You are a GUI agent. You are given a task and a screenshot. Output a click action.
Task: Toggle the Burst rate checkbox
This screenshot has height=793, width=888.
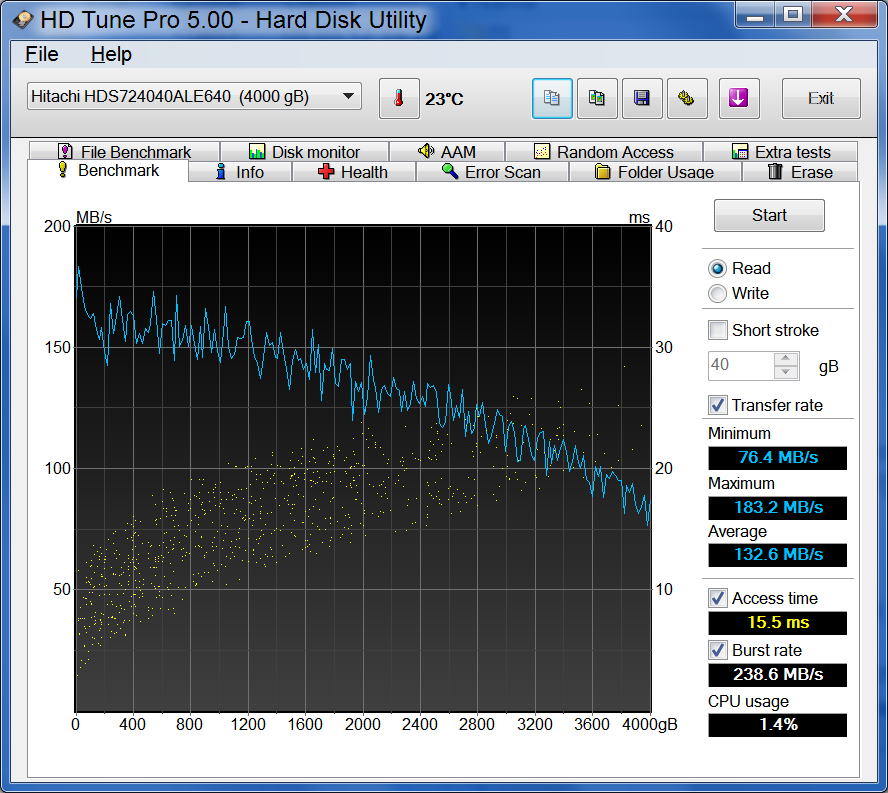pyautogui.click(x=718, y=650)
